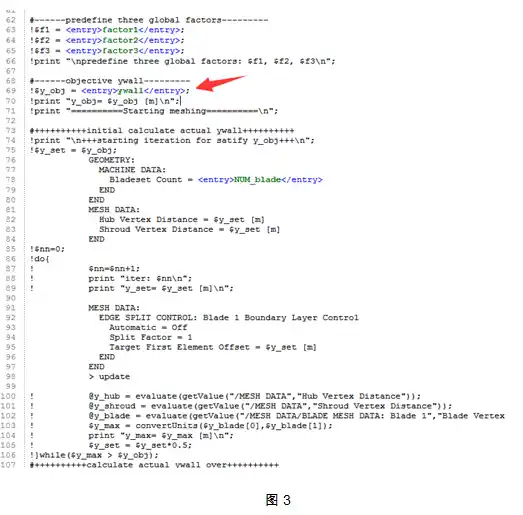Click the figure caption '图 3'
523x515 pixels.
[x=278, y=500]
